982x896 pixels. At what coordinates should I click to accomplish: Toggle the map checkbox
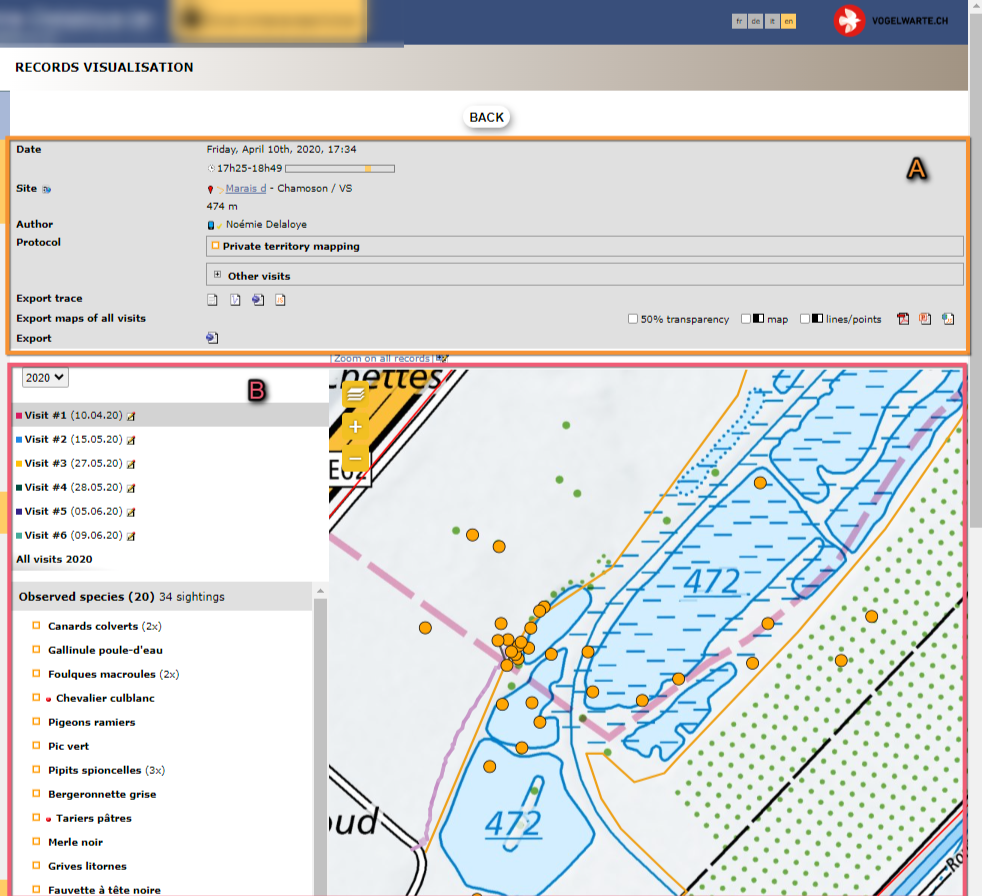coord(746,319)
